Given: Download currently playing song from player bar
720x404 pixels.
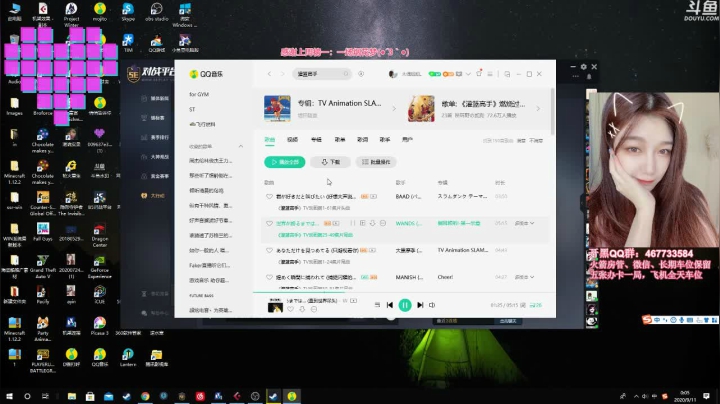Looking at the screenshot, I should click(x=302, y=309).
